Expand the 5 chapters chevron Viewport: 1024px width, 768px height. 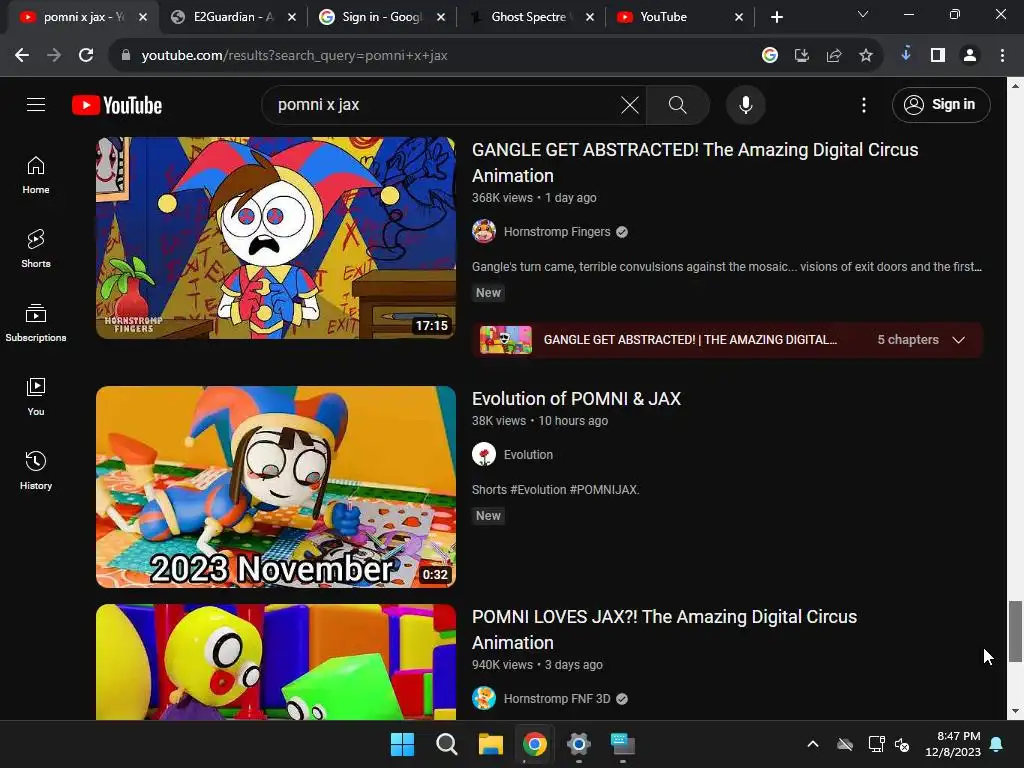pos(958,340)
